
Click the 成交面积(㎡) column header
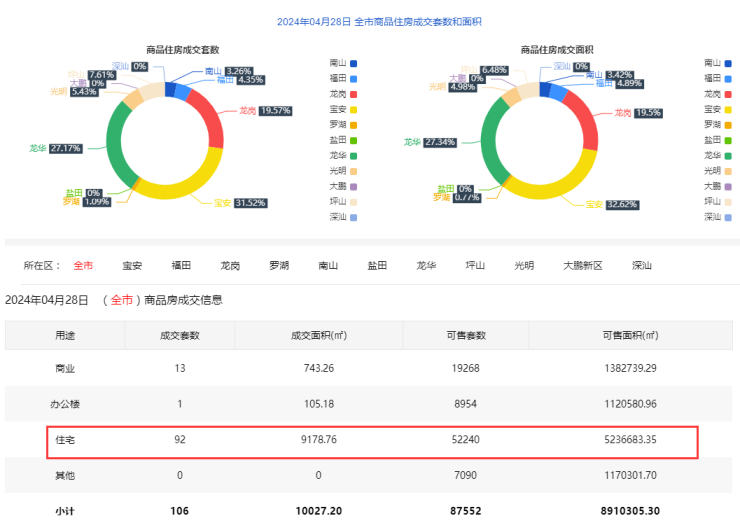(x=319, y=335)
